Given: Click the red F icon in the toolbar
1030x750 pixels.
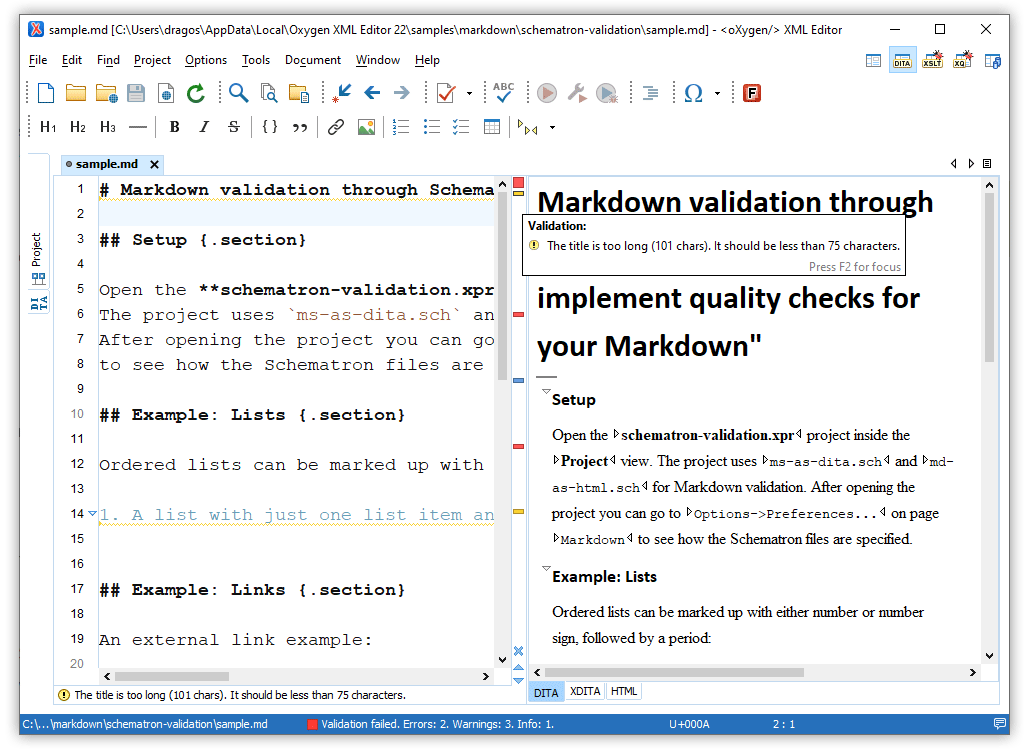Looking at the screenshot, I should tap(752, 93).
